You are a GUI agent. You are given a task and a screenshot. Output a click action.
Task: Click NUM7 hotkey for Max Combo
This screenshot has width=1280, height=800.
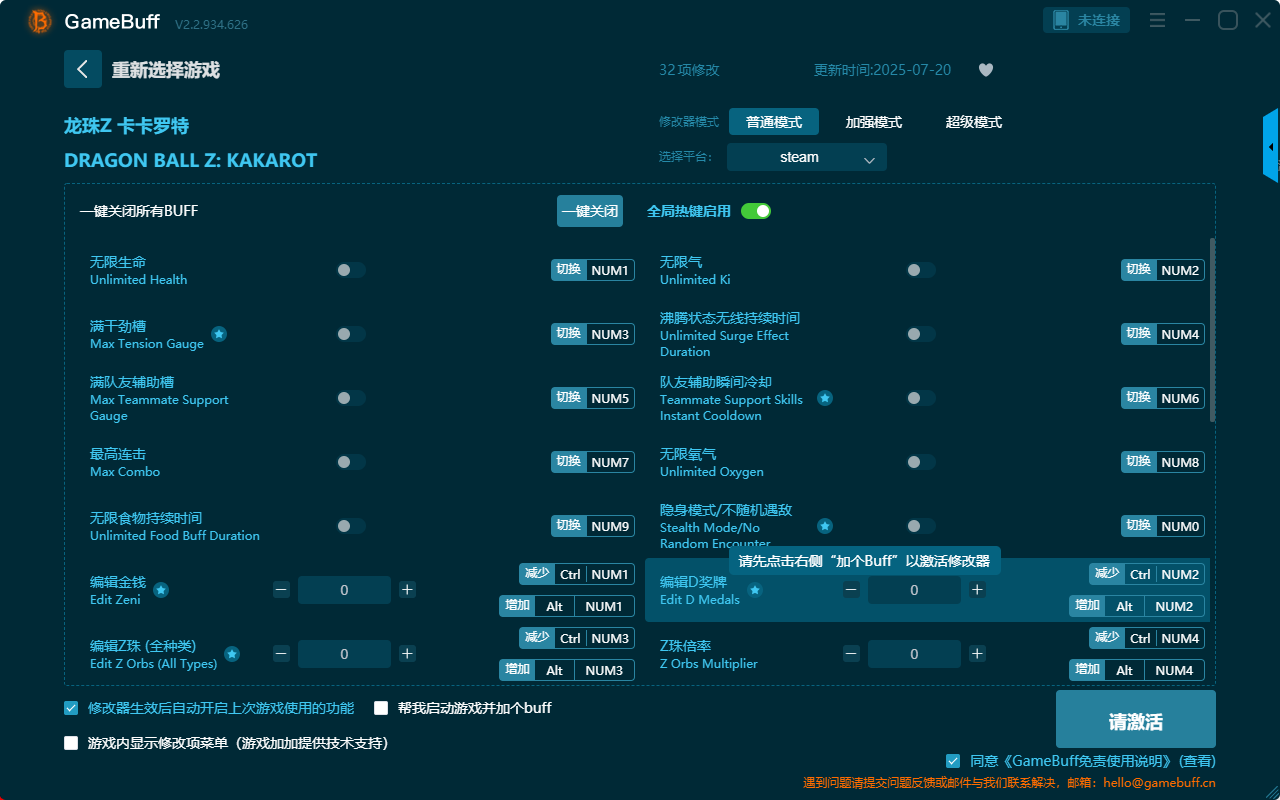[x=610, y=462]
